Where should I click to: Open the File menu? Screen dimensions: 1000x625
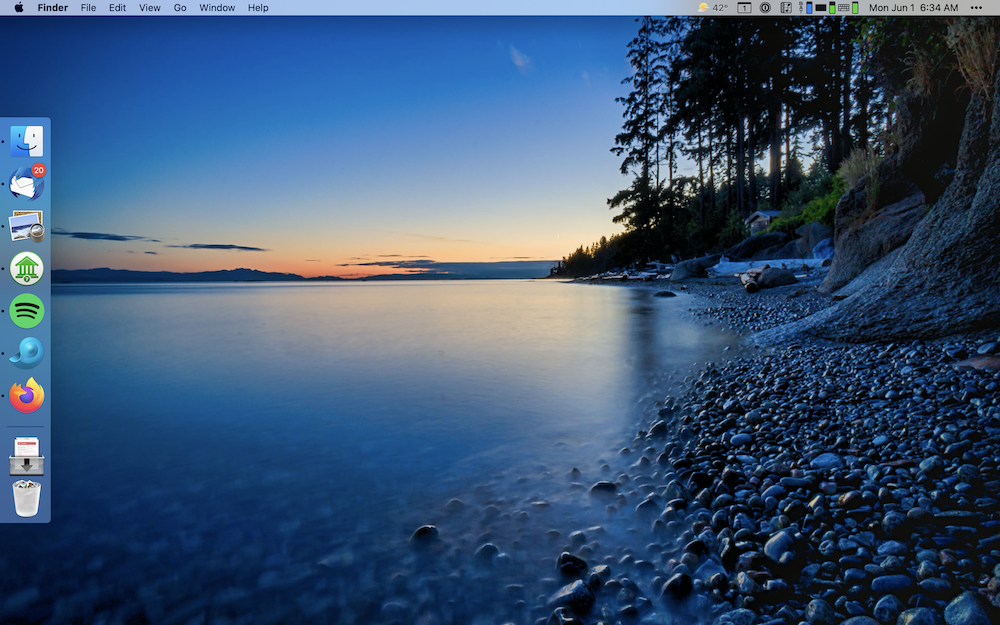click(x=88, y=8)
